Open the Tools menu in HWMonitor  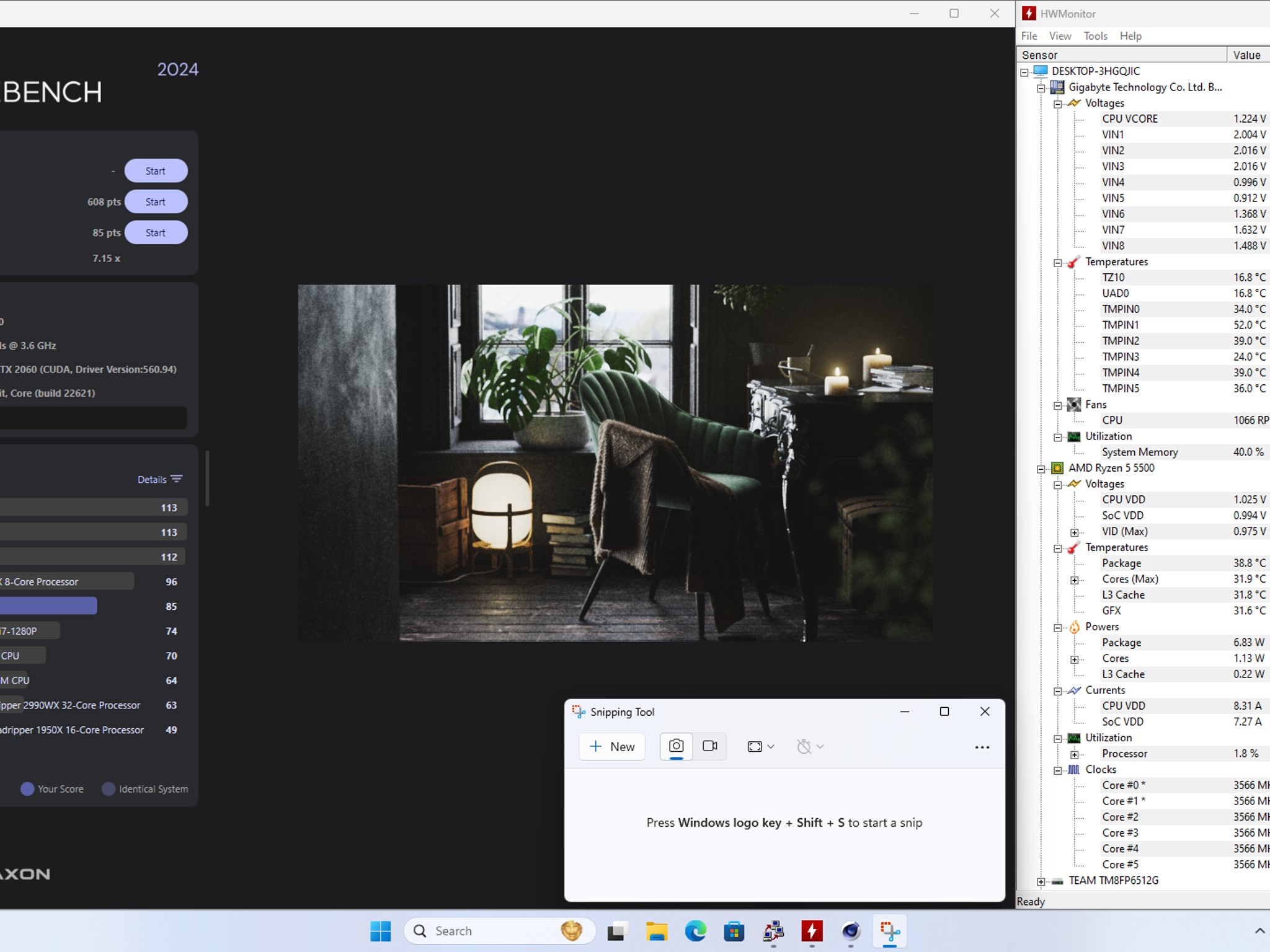[x=1095, y=36]
